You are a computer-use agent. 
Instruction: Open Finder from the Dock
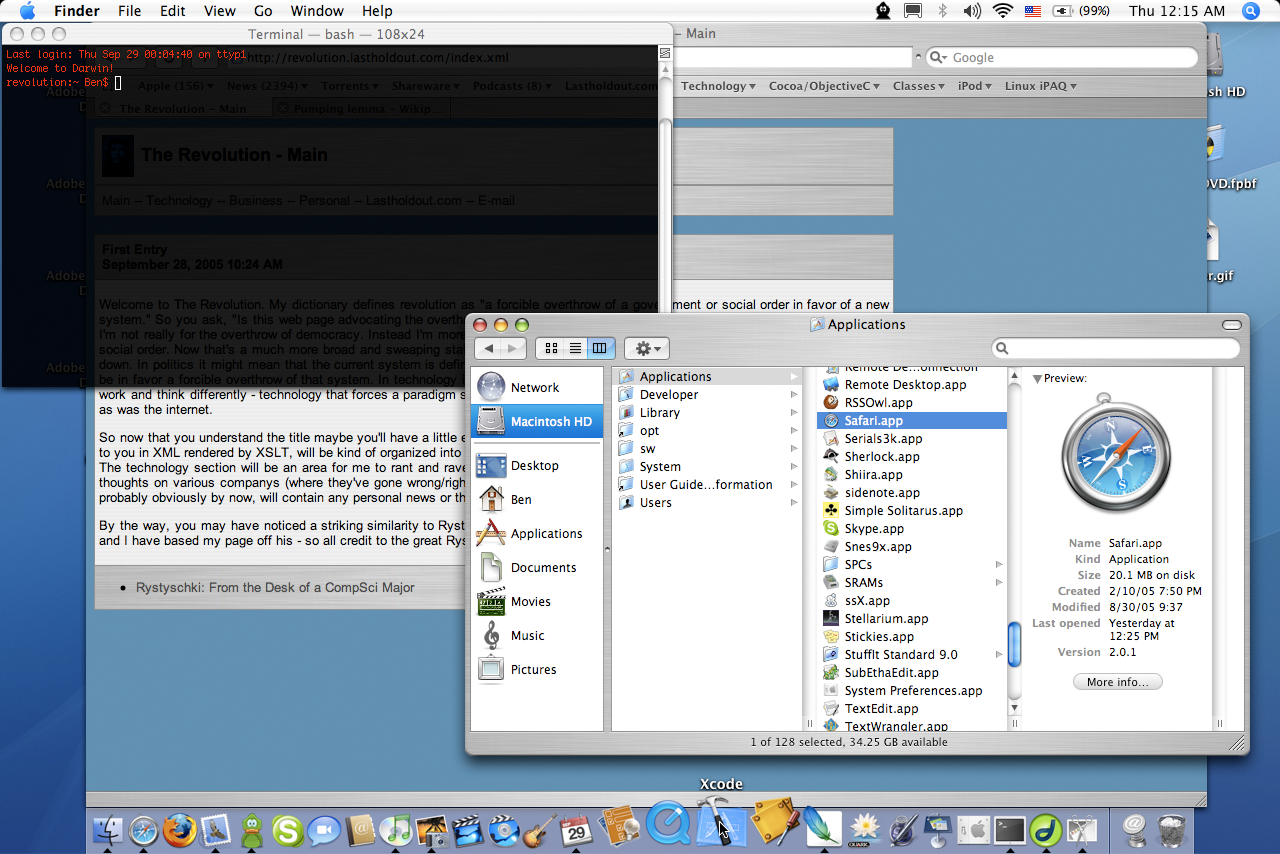click(107, 829)
